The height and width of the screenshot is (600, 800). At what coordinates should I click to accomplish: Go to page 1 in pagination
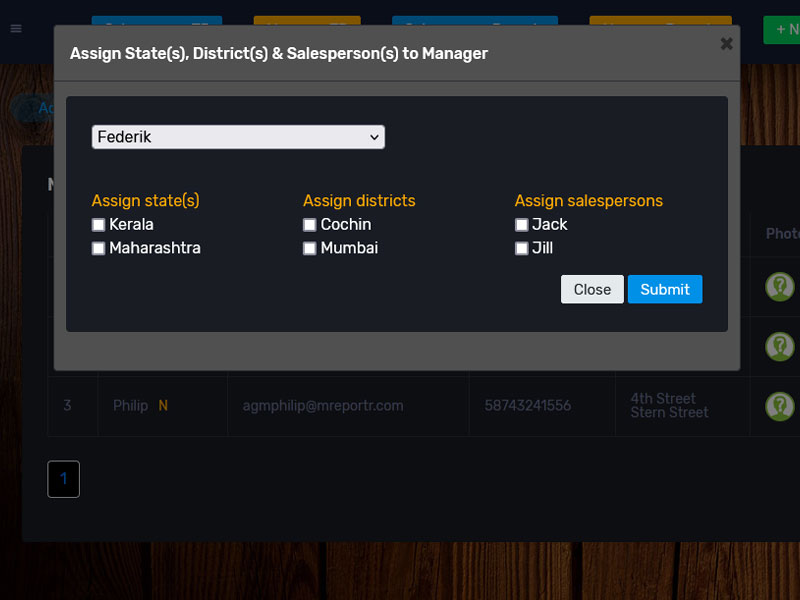click(63, 479)
